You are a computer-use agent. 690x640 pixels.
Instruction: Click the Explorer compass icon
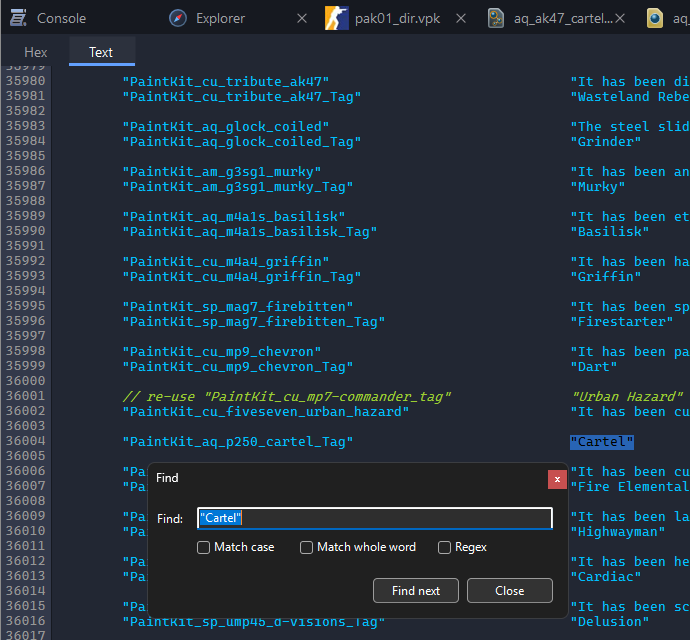(x=178, y=18)
